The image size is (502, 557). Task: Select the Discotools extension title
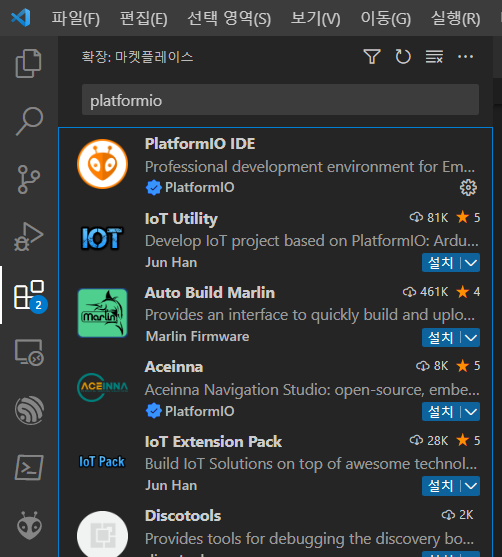[183, 516]
